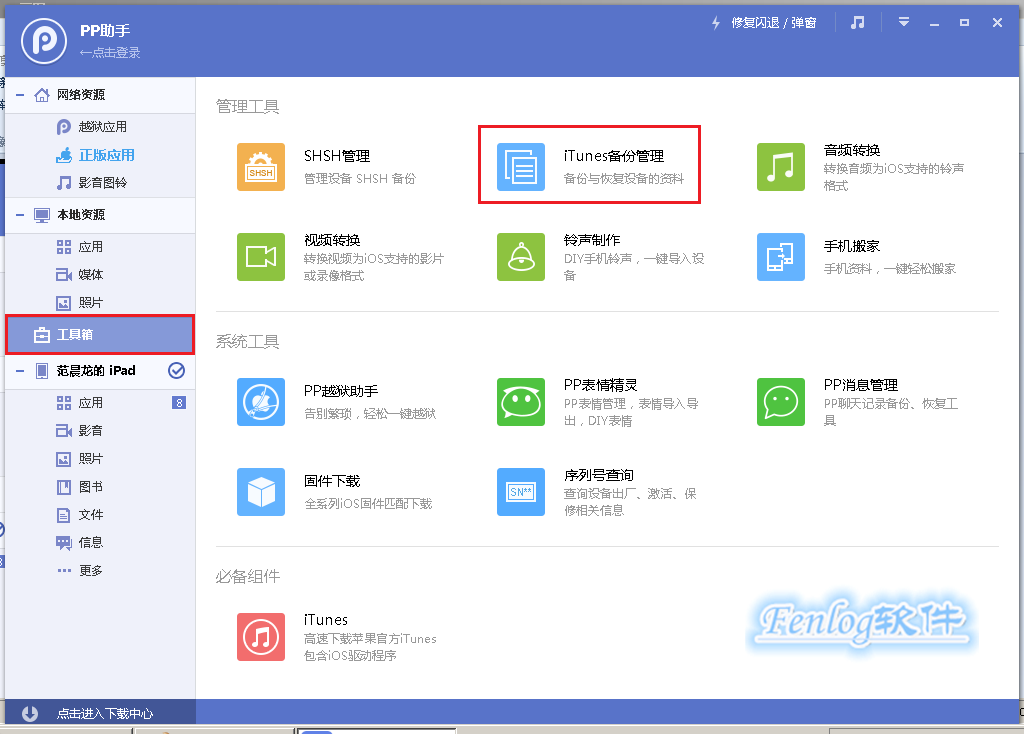Click the SHSH管理 title text
Viewport: 1024px width, 734px height.
[x=336, y=156]
